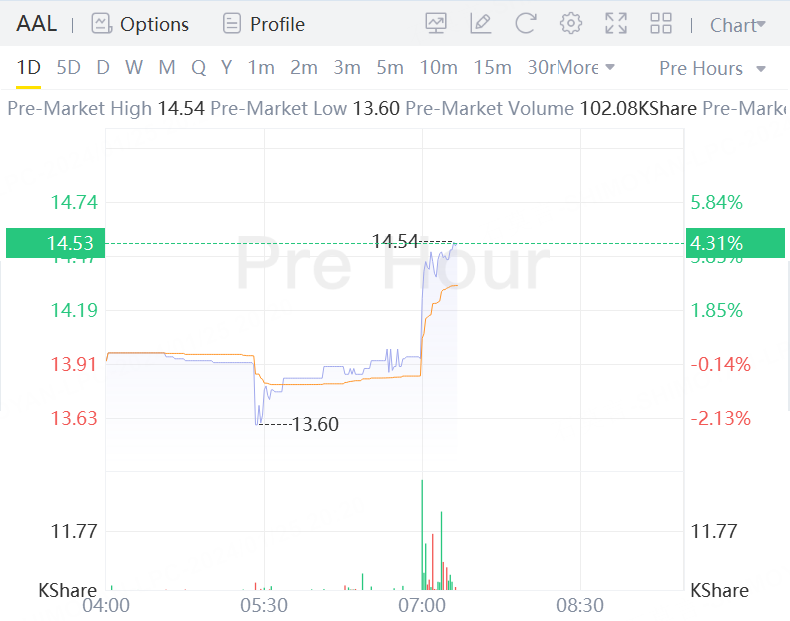Switch to the 5D timeframe tab

pos(68,68)
